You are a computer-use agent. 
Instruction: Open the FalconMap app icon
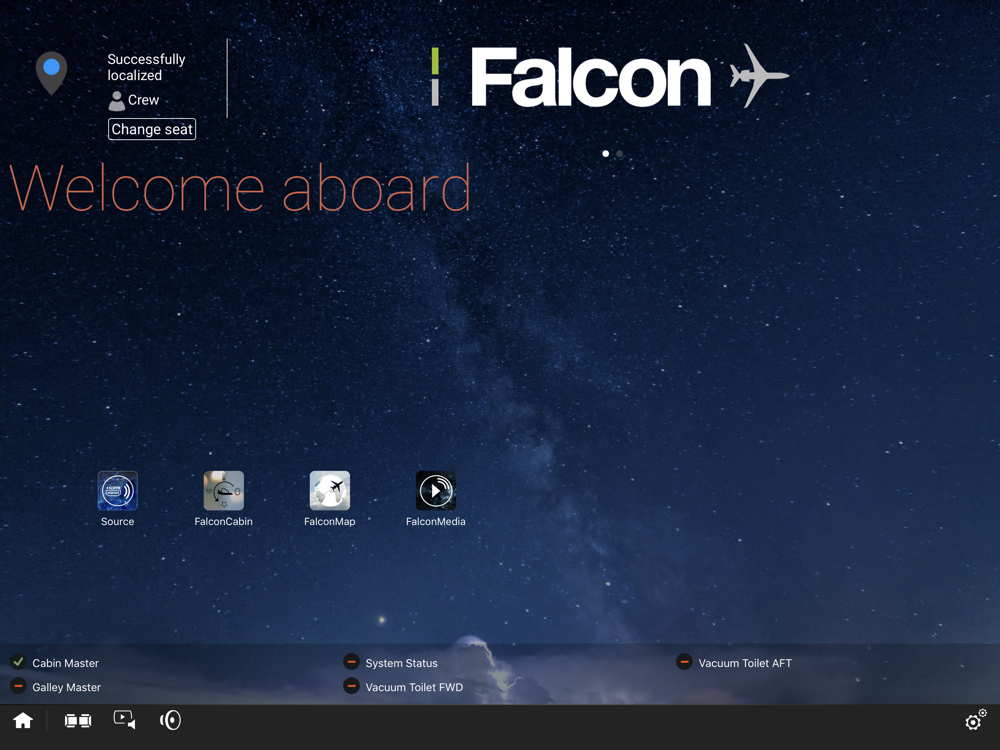330,490
